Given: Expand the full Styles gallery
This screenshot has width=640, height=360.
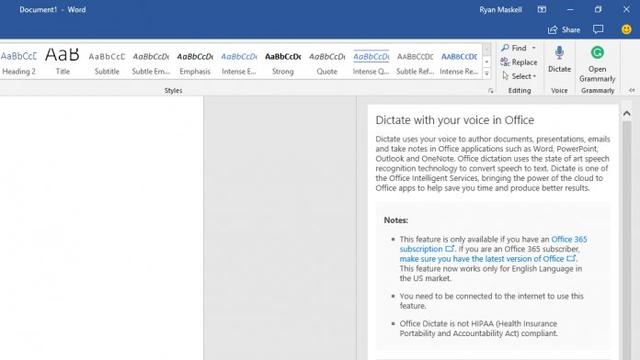Looking at the screenshot, I should [487, 74].
